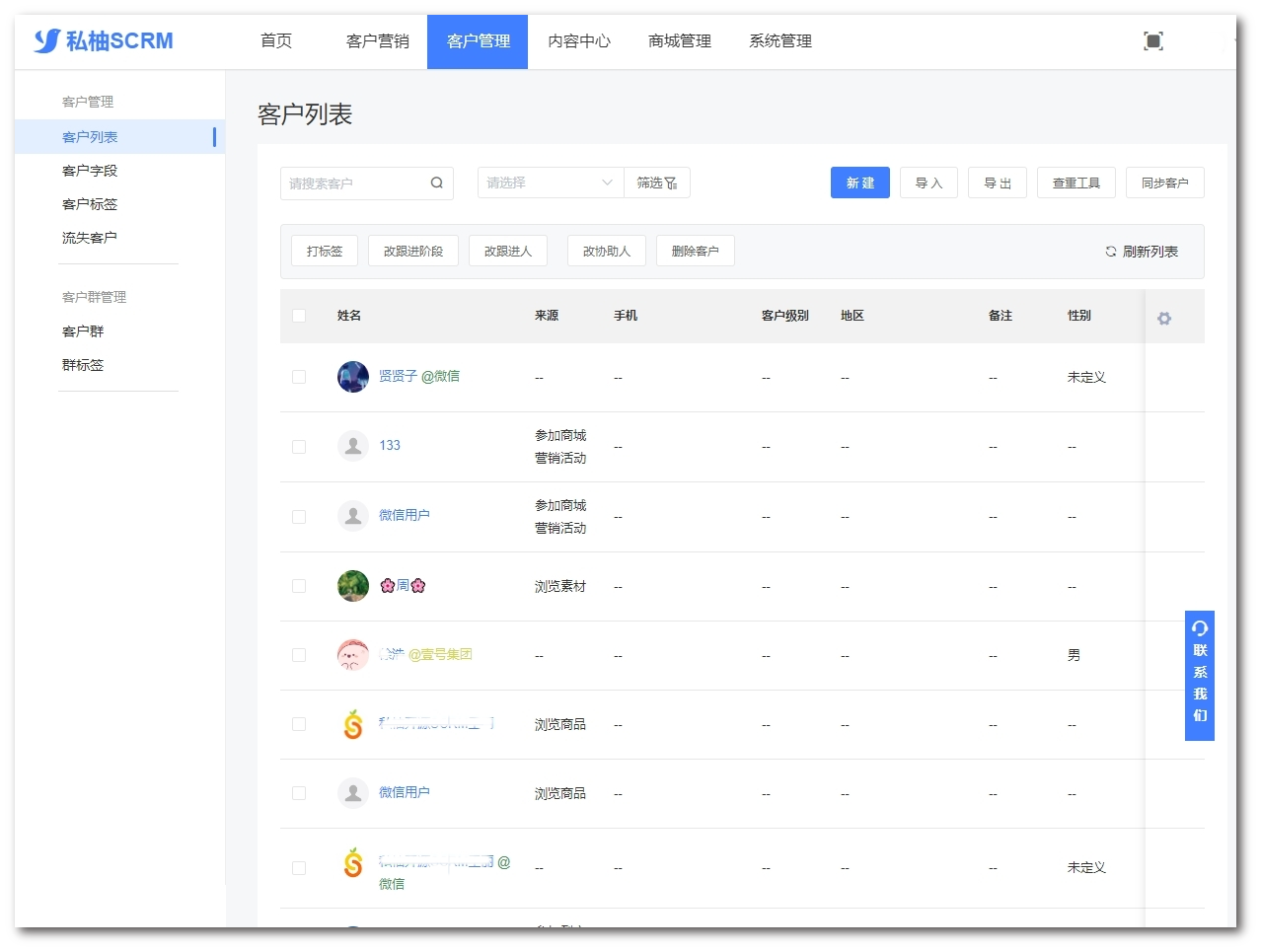
Task: Click the blue 新建 button
Action: tap(859, 183)
